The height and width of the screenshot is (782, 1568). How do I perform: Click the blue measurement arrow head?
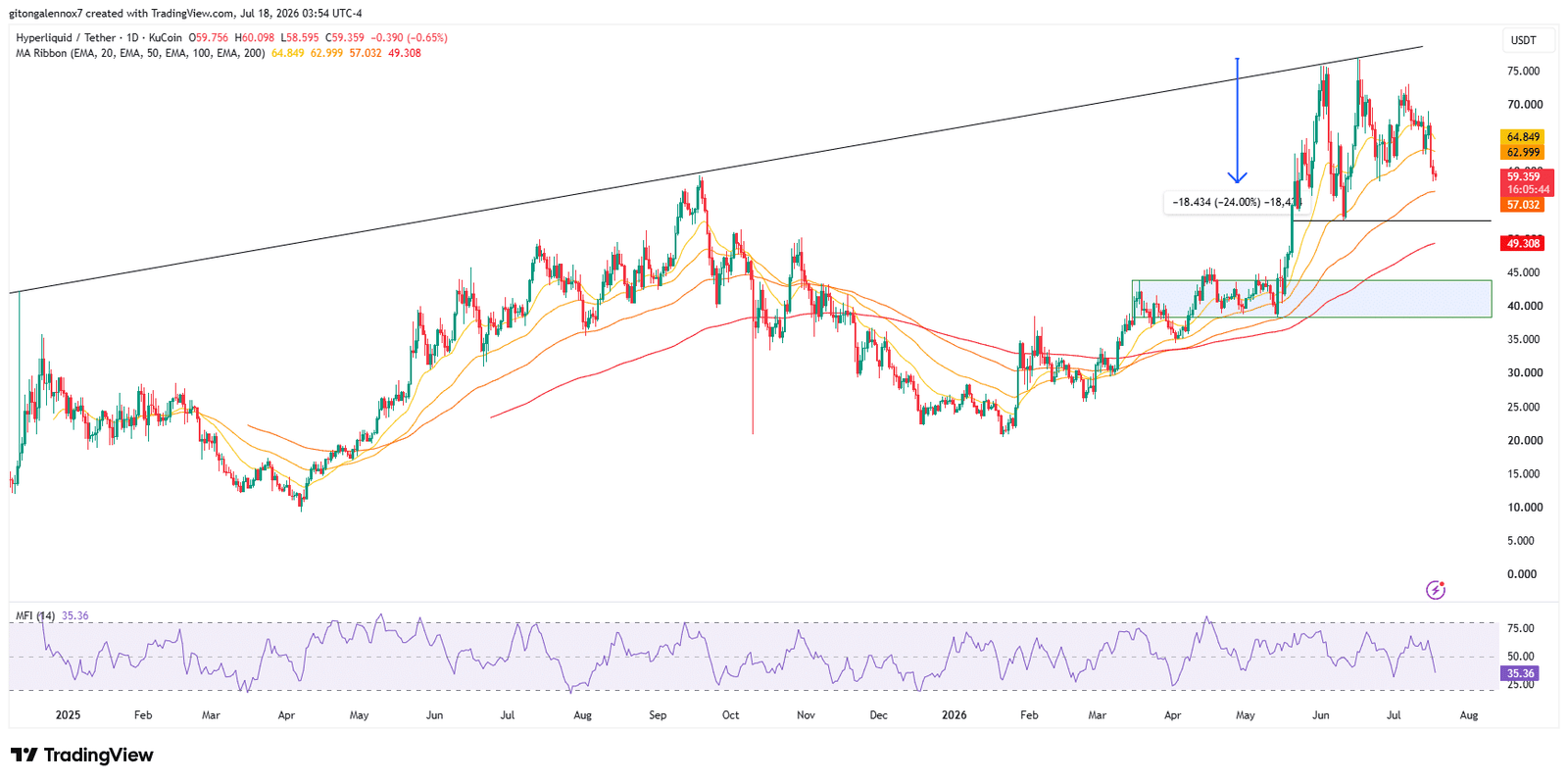1238,177
